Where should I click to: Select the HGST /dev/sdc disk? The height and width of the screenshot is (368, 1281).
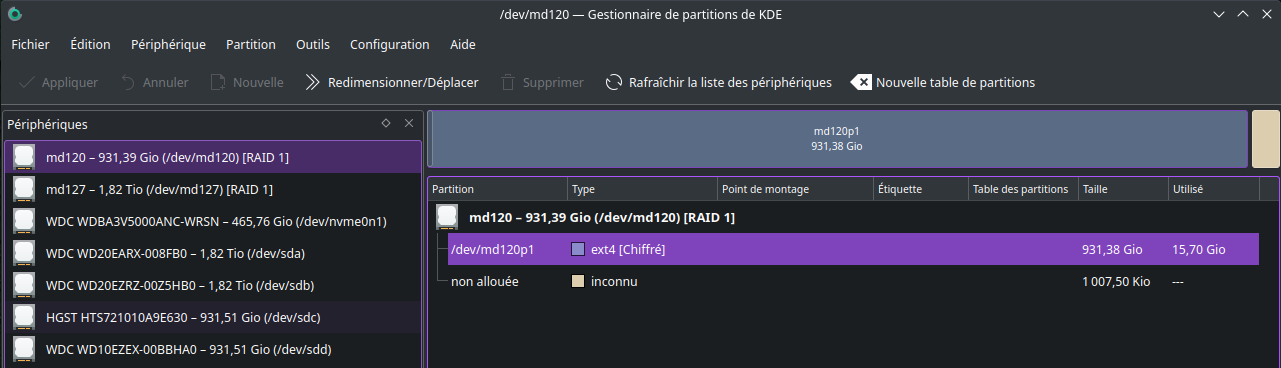tap(213, 317)
